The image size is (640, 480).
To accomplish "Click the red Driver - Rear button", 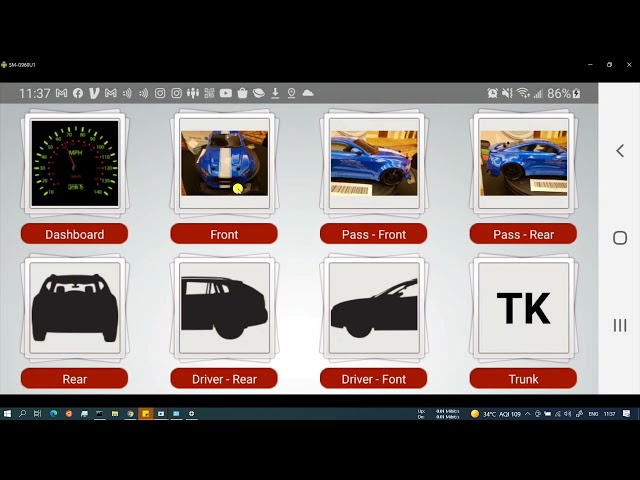I will point(224,378).
